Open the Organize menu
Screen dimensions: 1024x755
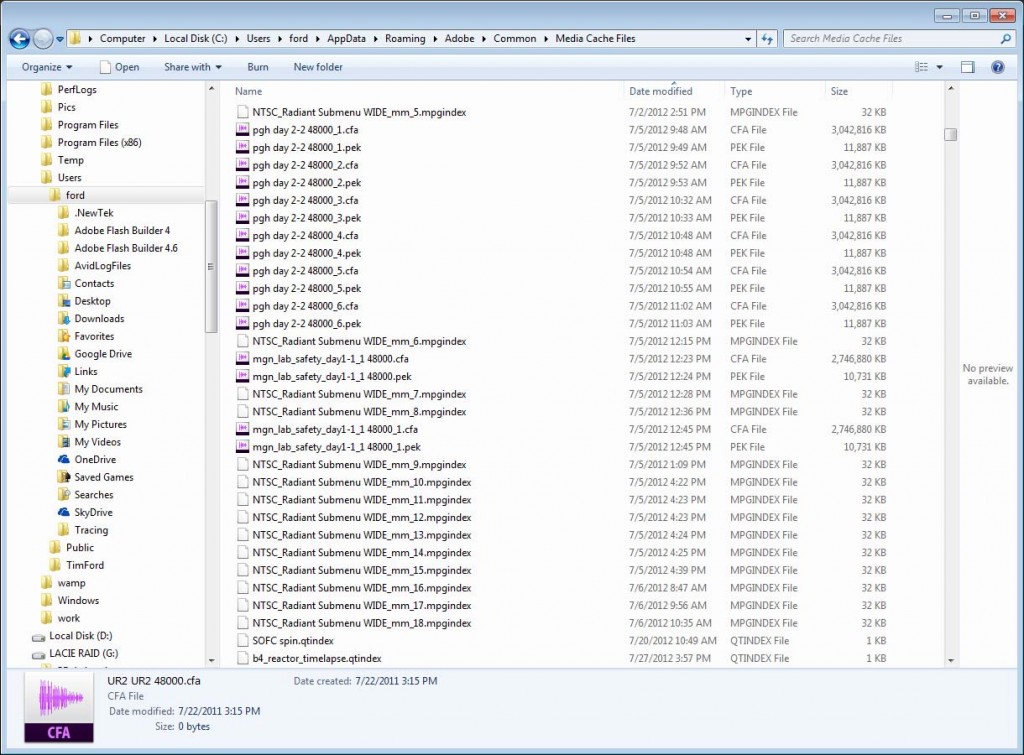[x=47, y=67]
